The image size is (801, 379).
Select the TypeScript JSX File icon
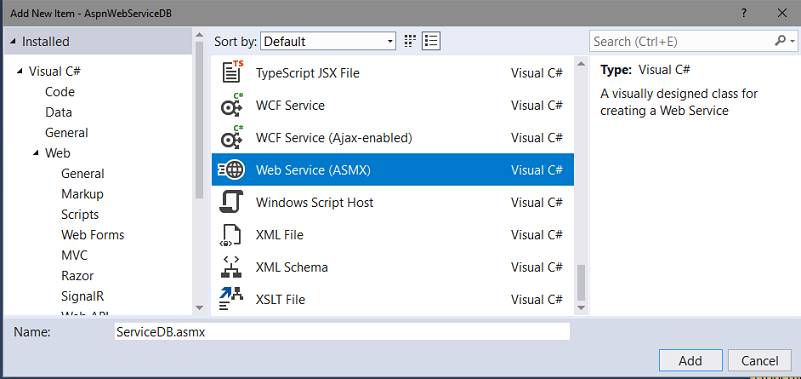point(233,72)
